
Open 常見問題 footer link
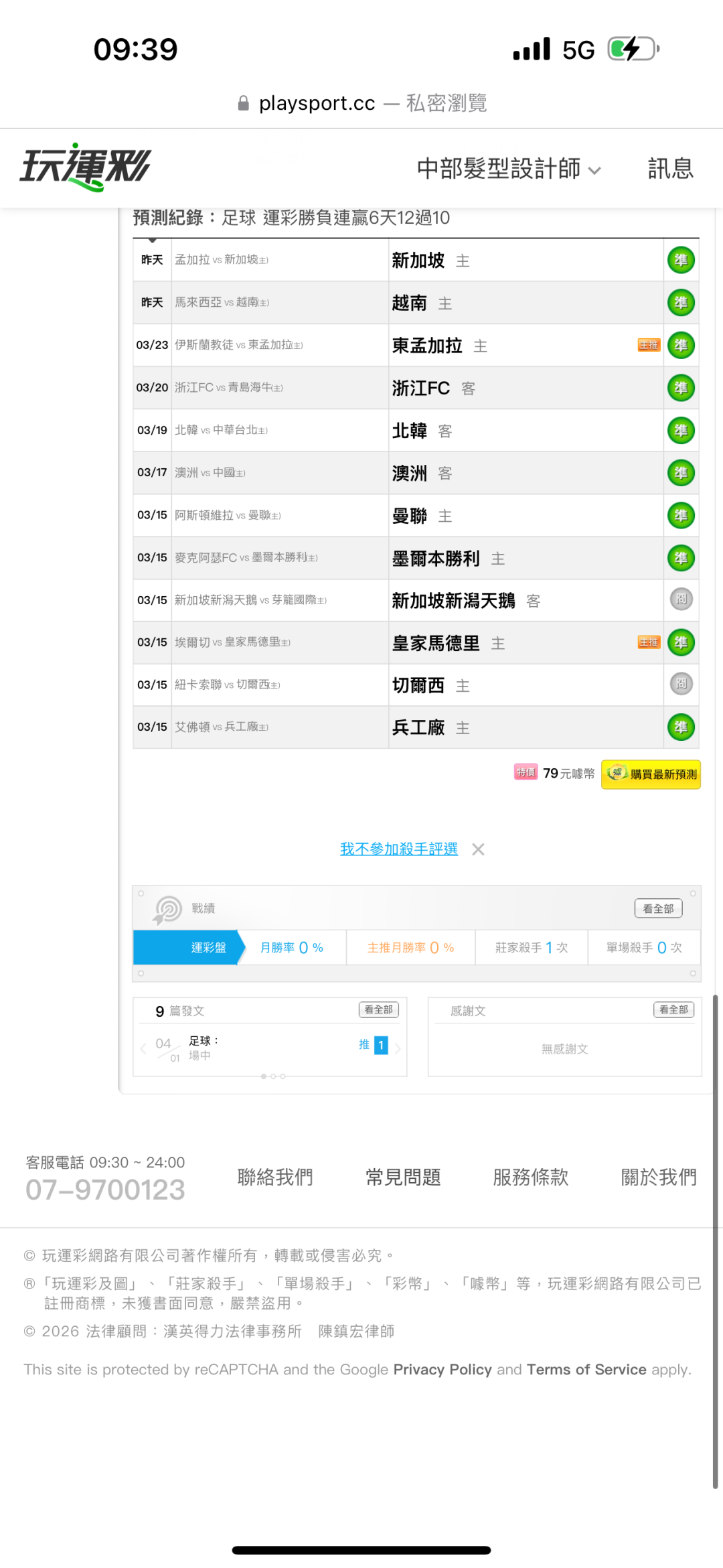(x=403, y=1177)
